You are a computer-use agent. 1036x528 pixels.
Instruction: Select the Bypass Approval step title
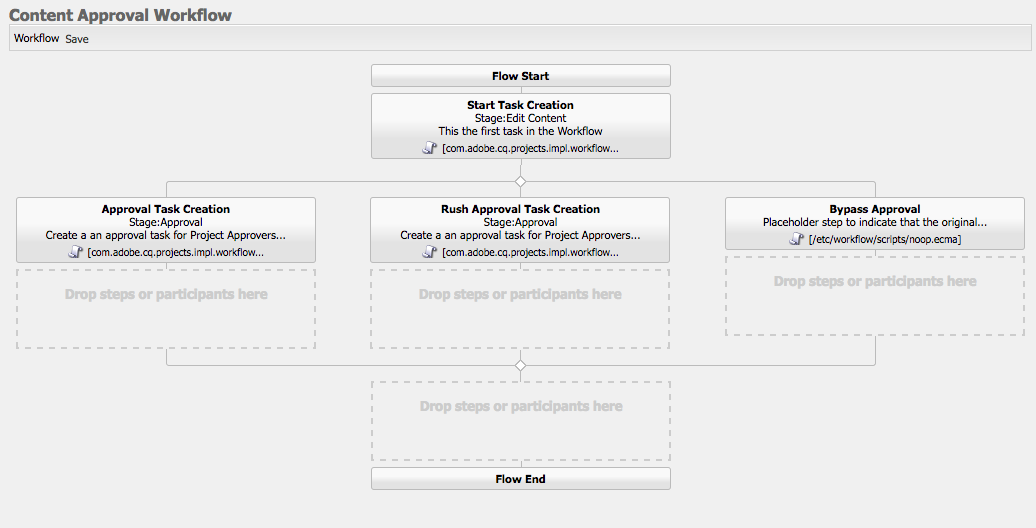[875, 209]
